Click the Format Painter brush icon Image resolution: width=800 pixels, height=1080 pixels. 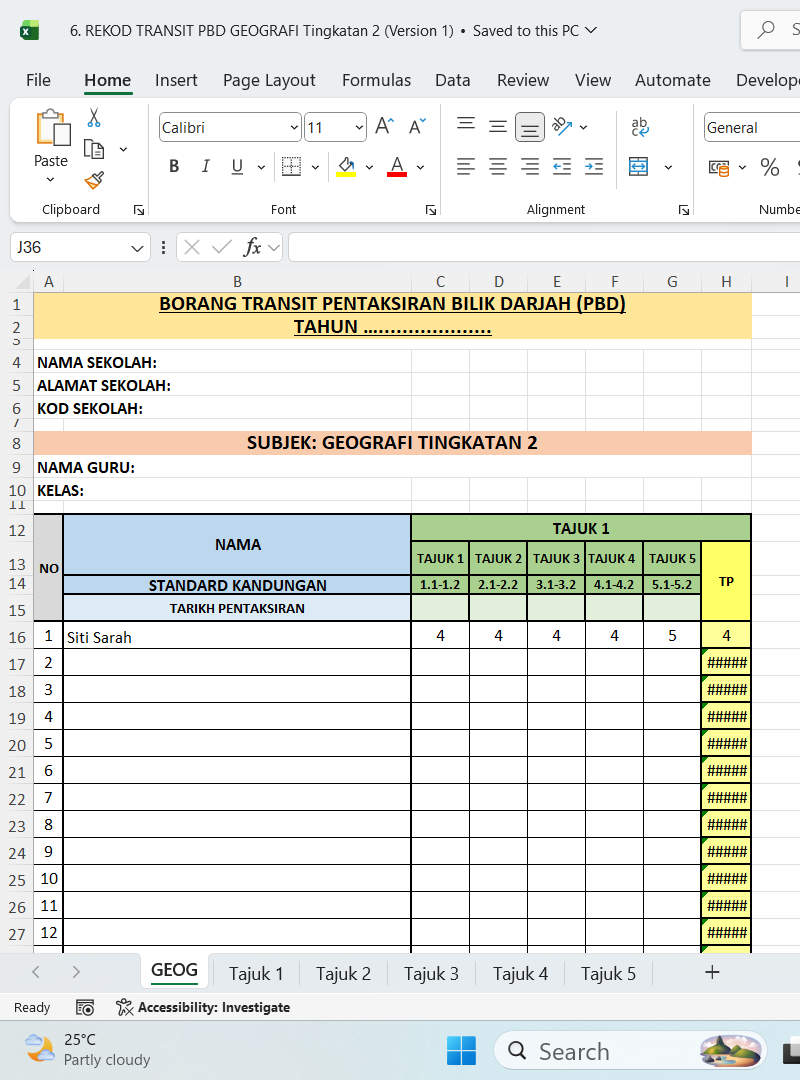[x=94, y=180]
